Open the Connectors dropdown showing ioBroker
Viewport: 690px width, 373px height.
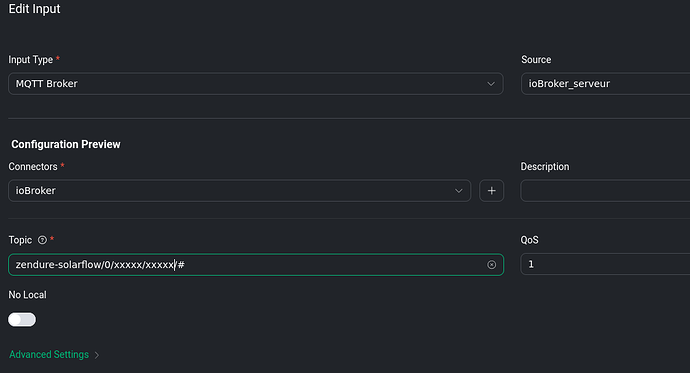click(x=239, y=190)
